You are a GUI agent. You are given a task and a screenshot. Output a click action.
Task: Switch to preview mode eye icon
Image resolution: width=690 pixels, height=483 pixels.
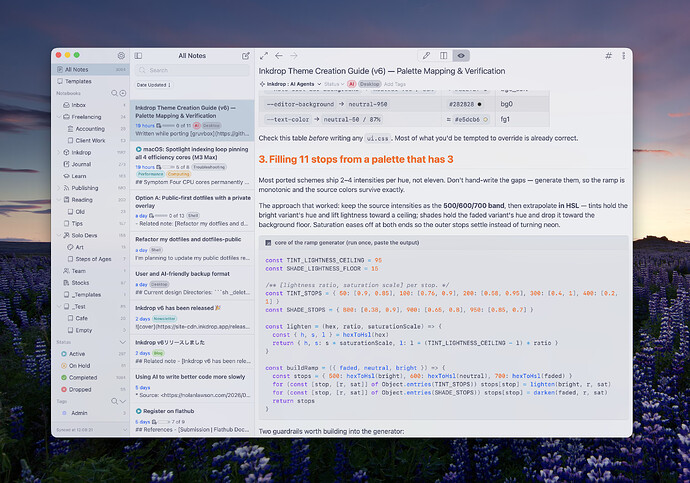[x=461, y=56]
